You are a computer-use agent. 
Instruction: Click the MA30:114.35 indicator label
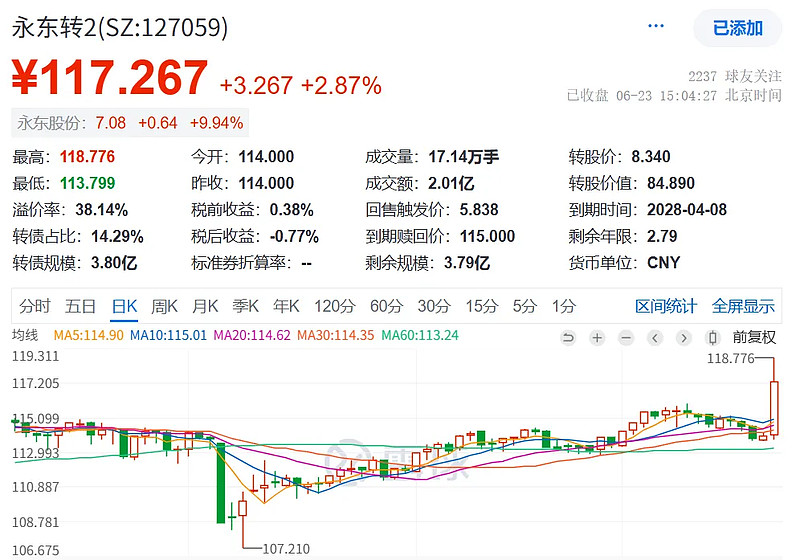coord(335,336)
